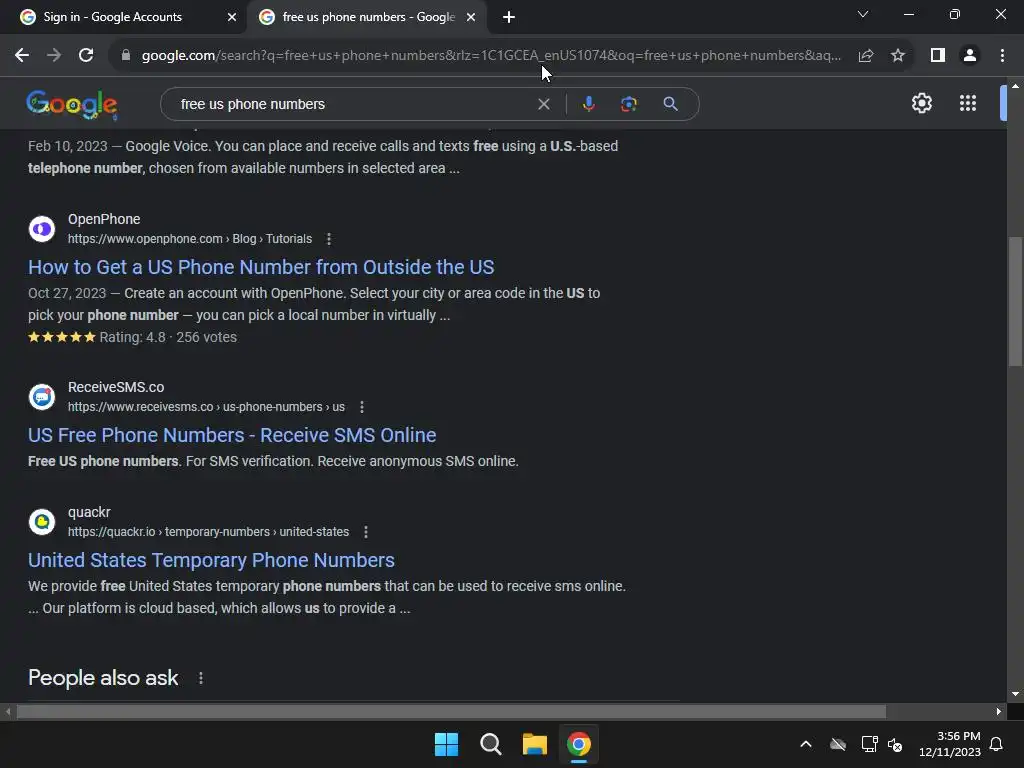
Task: Click the muted volume tray icon
Action: (x=895, y=744)
